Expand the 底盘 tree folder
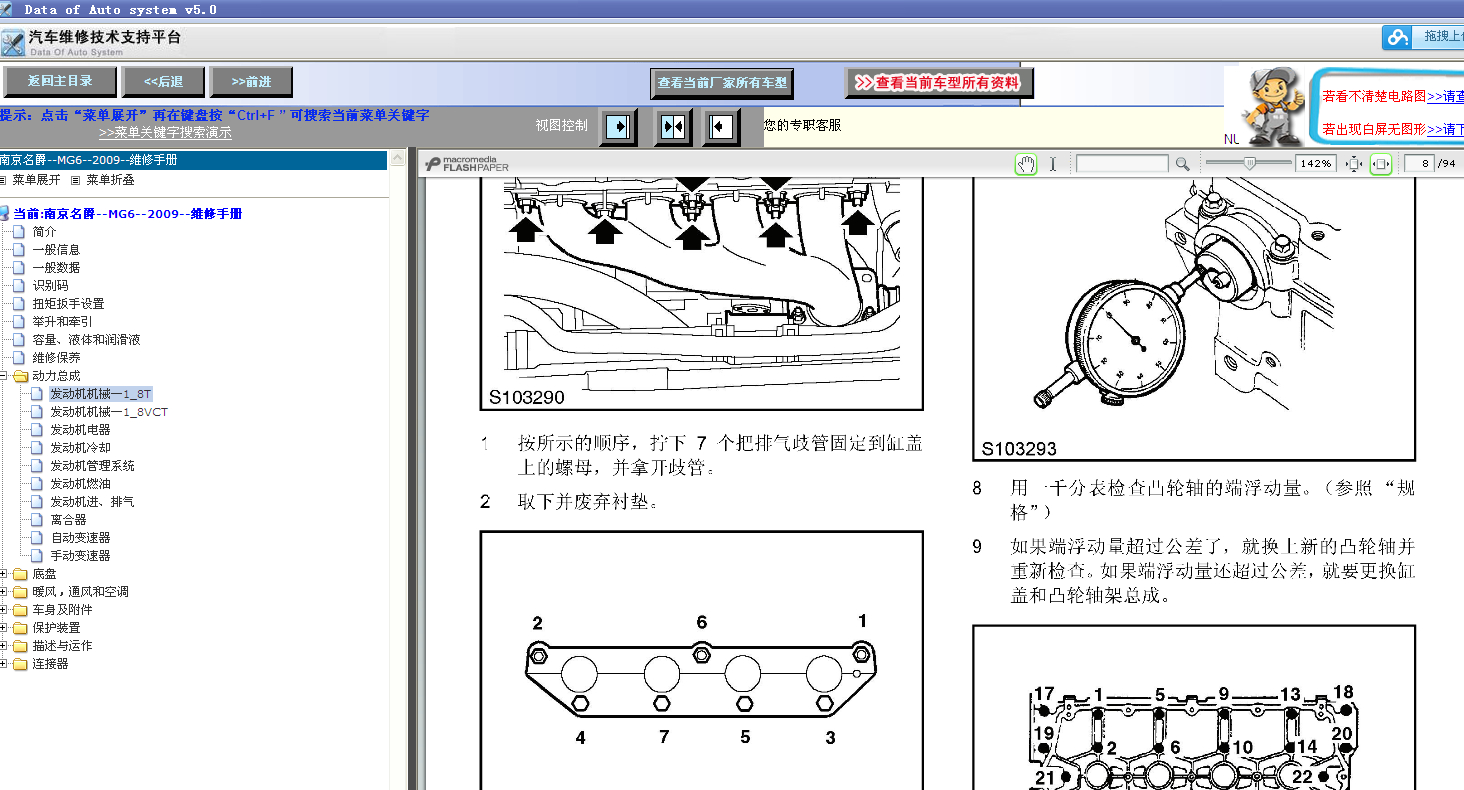Image resolution: width=1464 pixels, height=790 pixels. coord(4,574)
